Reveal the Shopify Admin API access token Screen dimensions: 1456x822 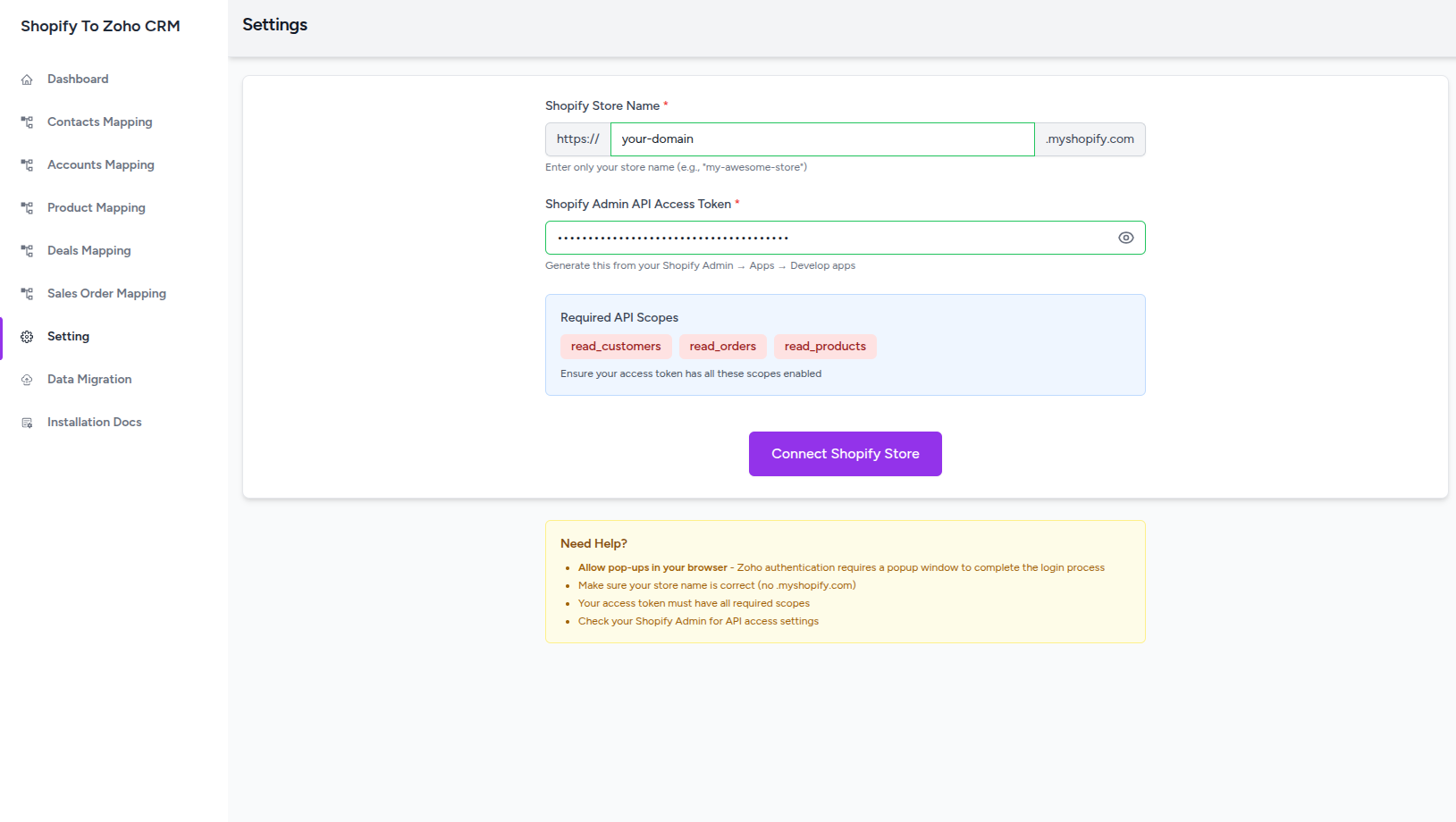[1125, 238]
